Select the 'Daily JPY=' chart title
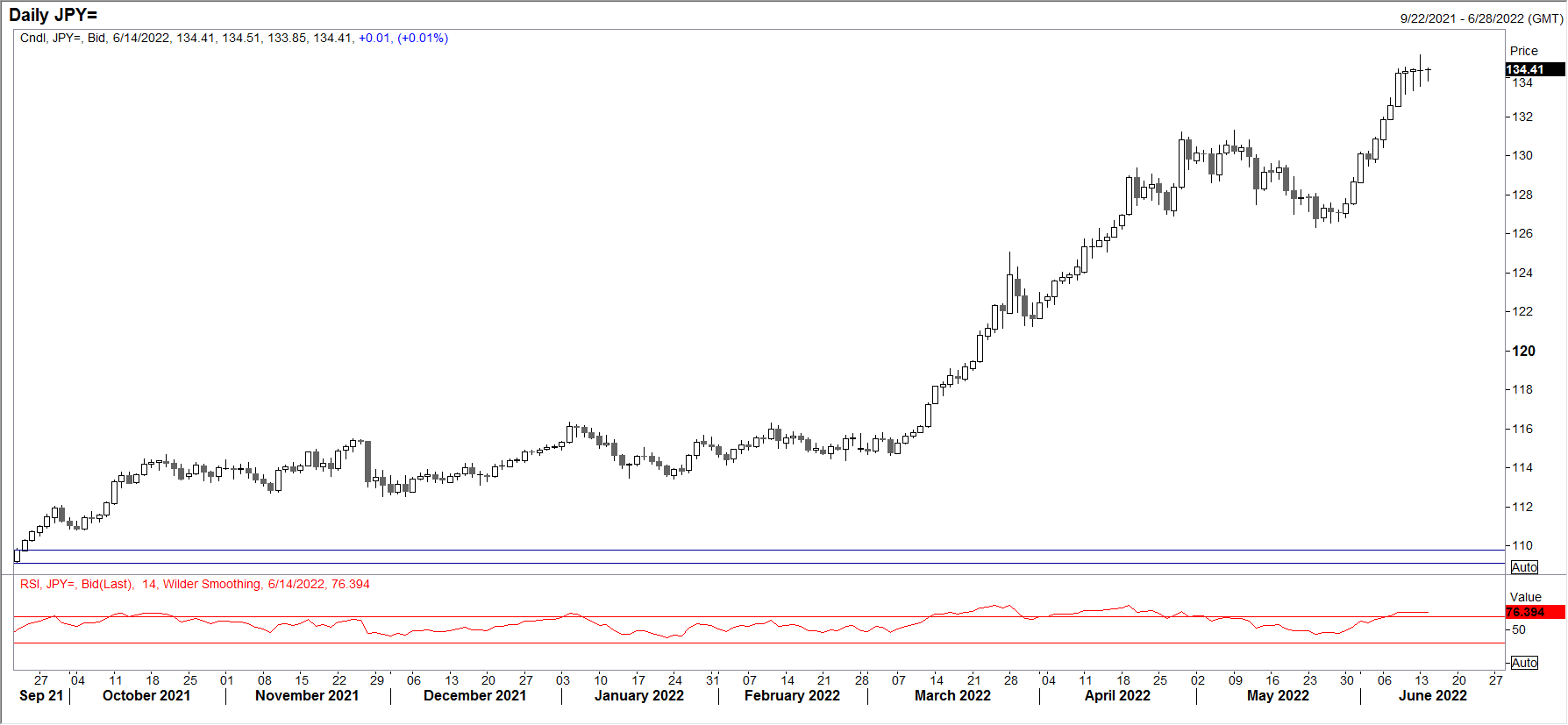 [53, 15]
